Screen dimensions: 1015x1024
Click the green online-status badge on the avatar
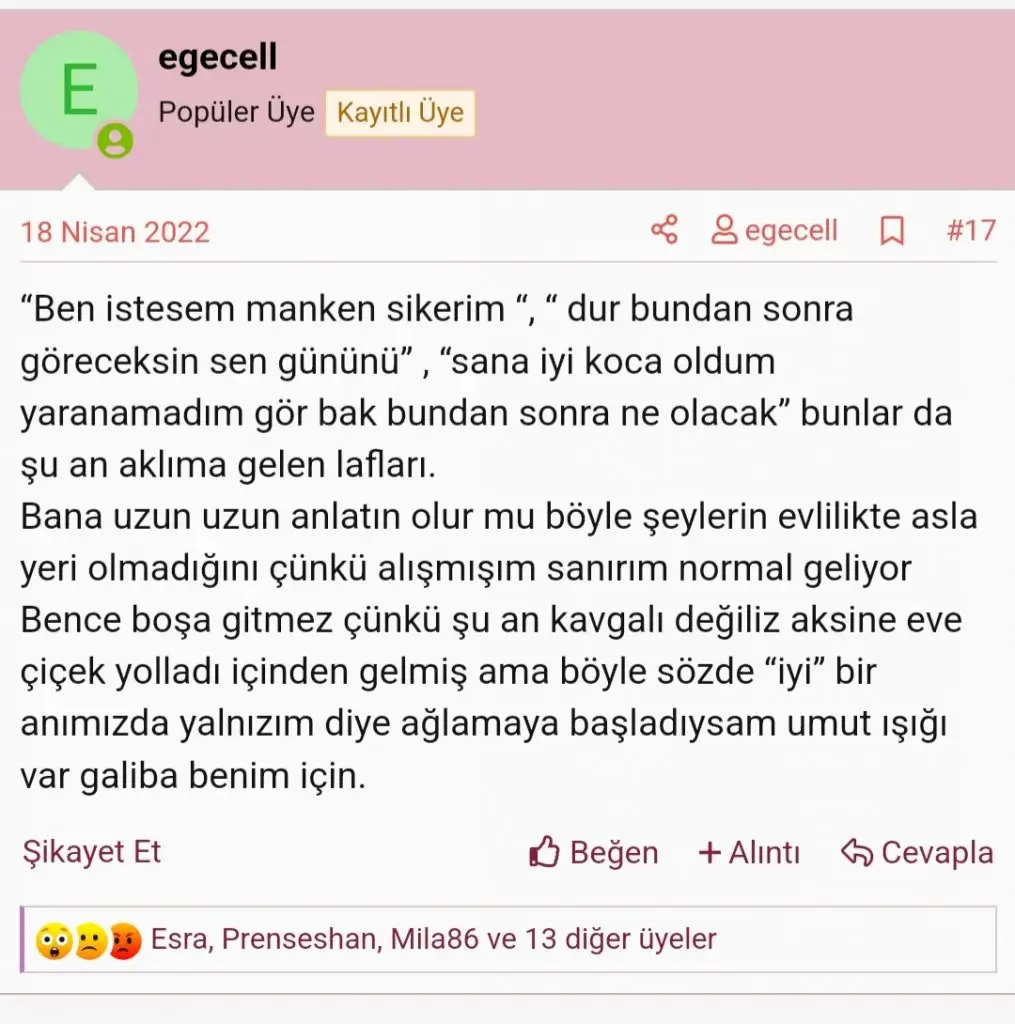(x=115, y=140)
